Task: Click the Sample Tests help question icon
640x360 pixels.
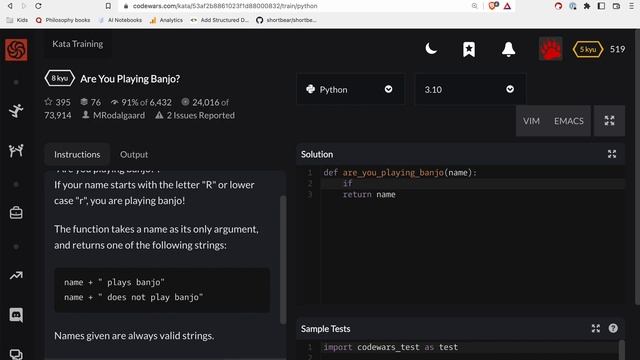Action: point(613,328)
